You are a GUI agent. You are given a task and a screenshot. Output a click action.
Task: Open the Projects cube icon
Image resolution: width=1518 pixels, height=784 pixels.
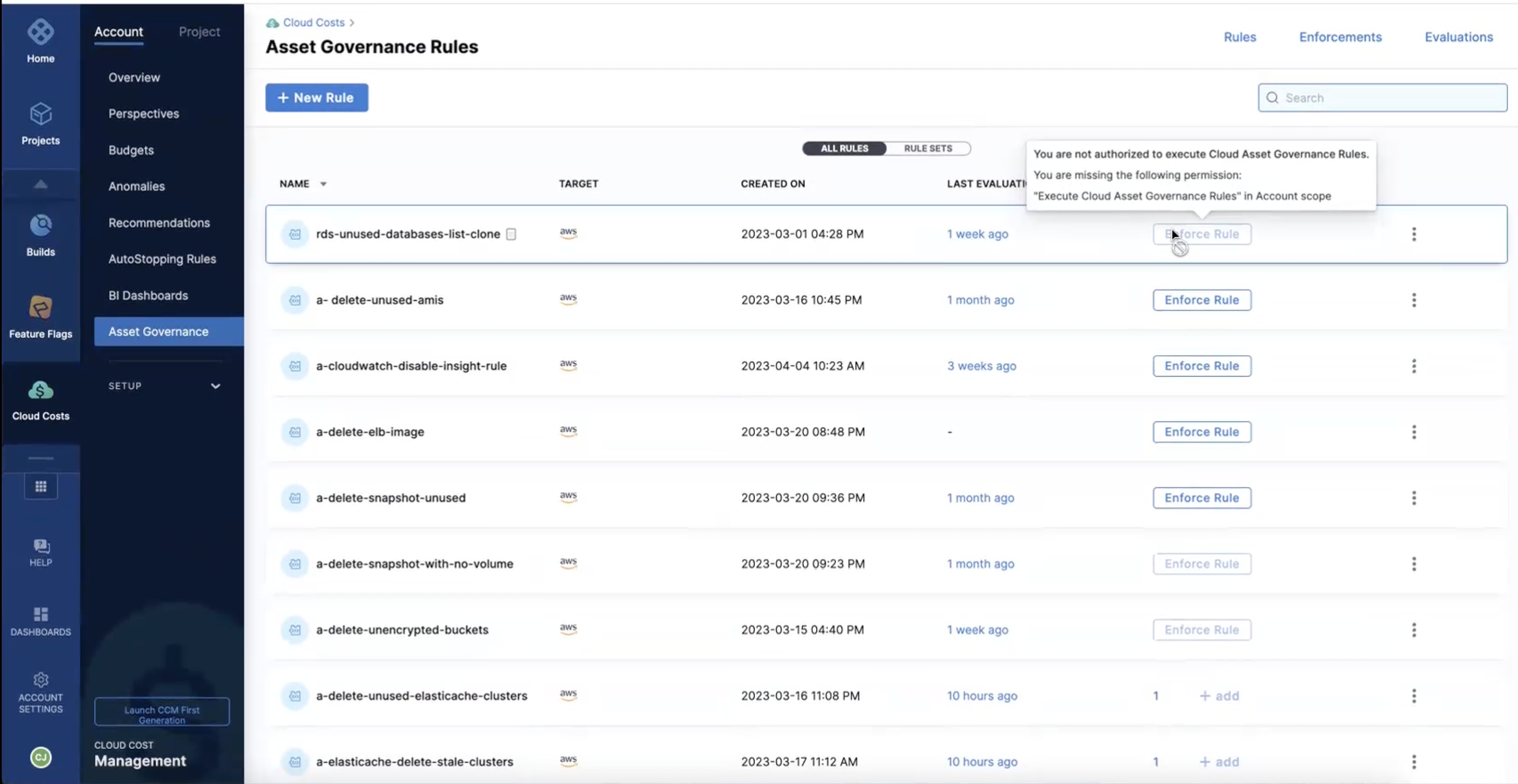(x=40, y=114)
